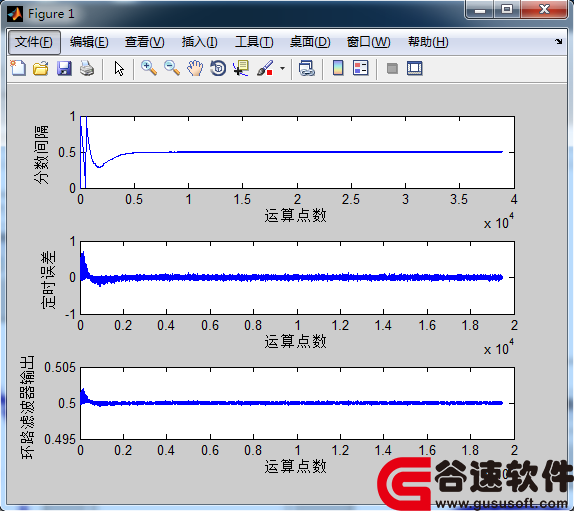
Task: Open the 桌面(D) menu
Action: (x=310, y=42)
